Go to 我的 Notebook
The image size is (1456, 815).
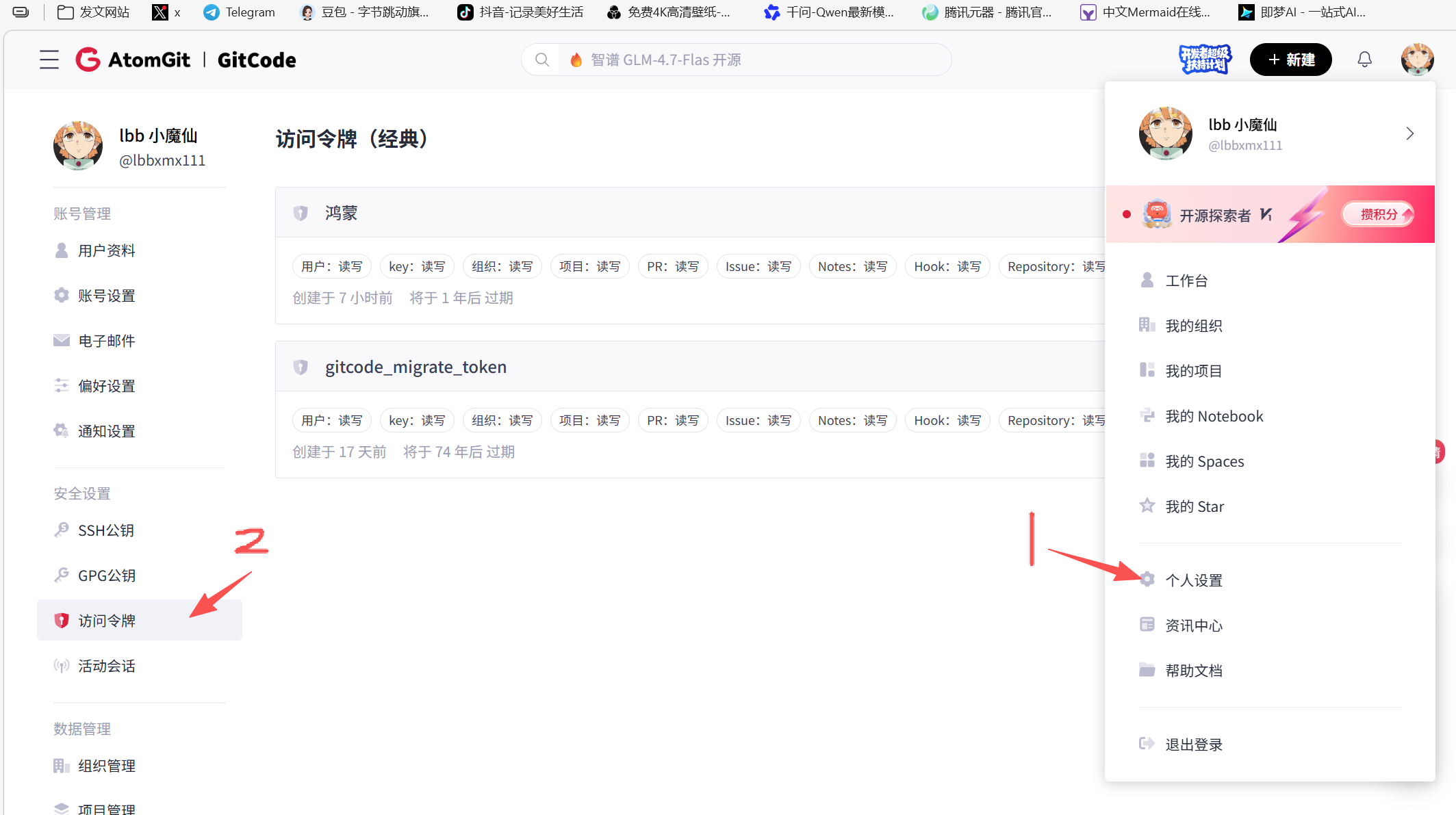tap(1214, 416)
